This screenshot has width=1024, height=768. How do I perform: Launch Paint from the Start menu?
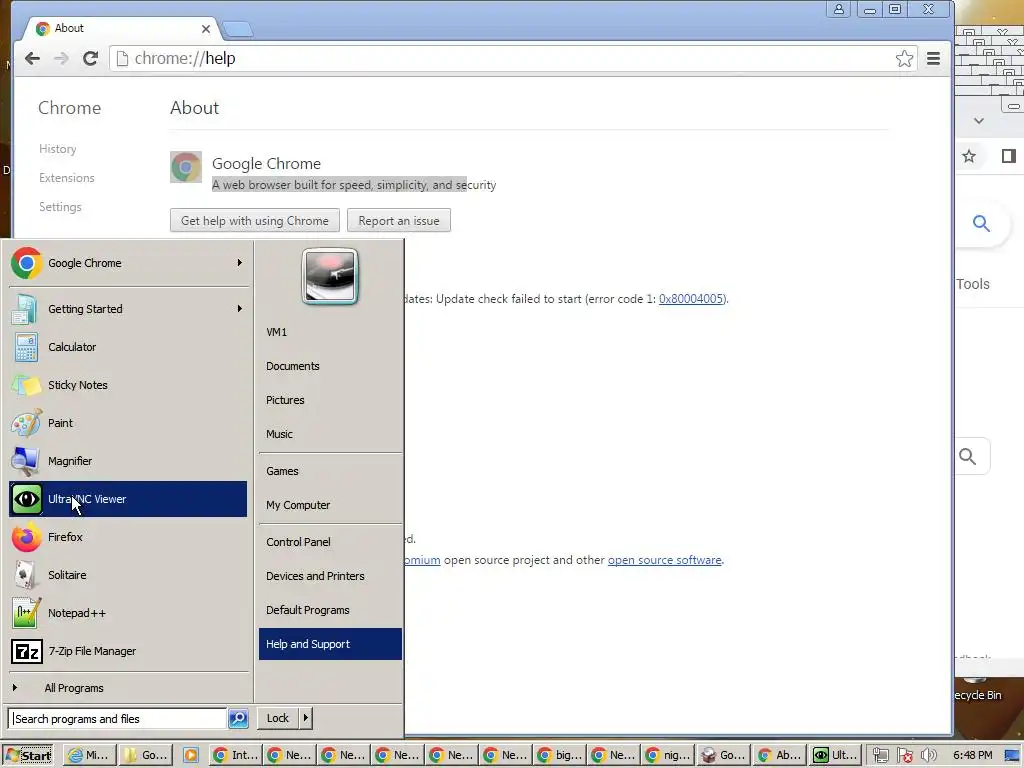pos(127,423)
